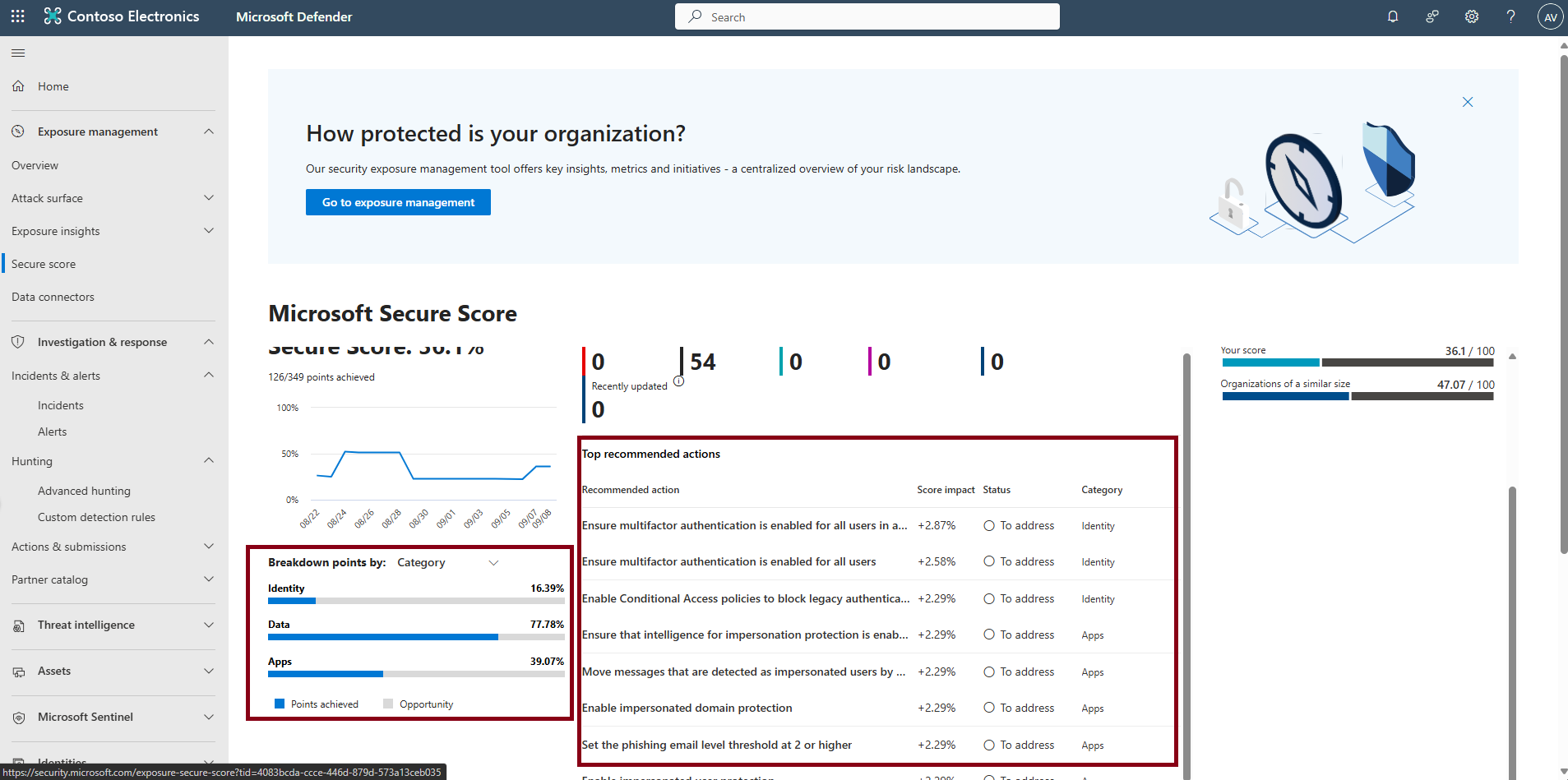Open Enable impersonated domain protection action
Image resolution: width=1568 pixels, height=780 pixels.
687,708
